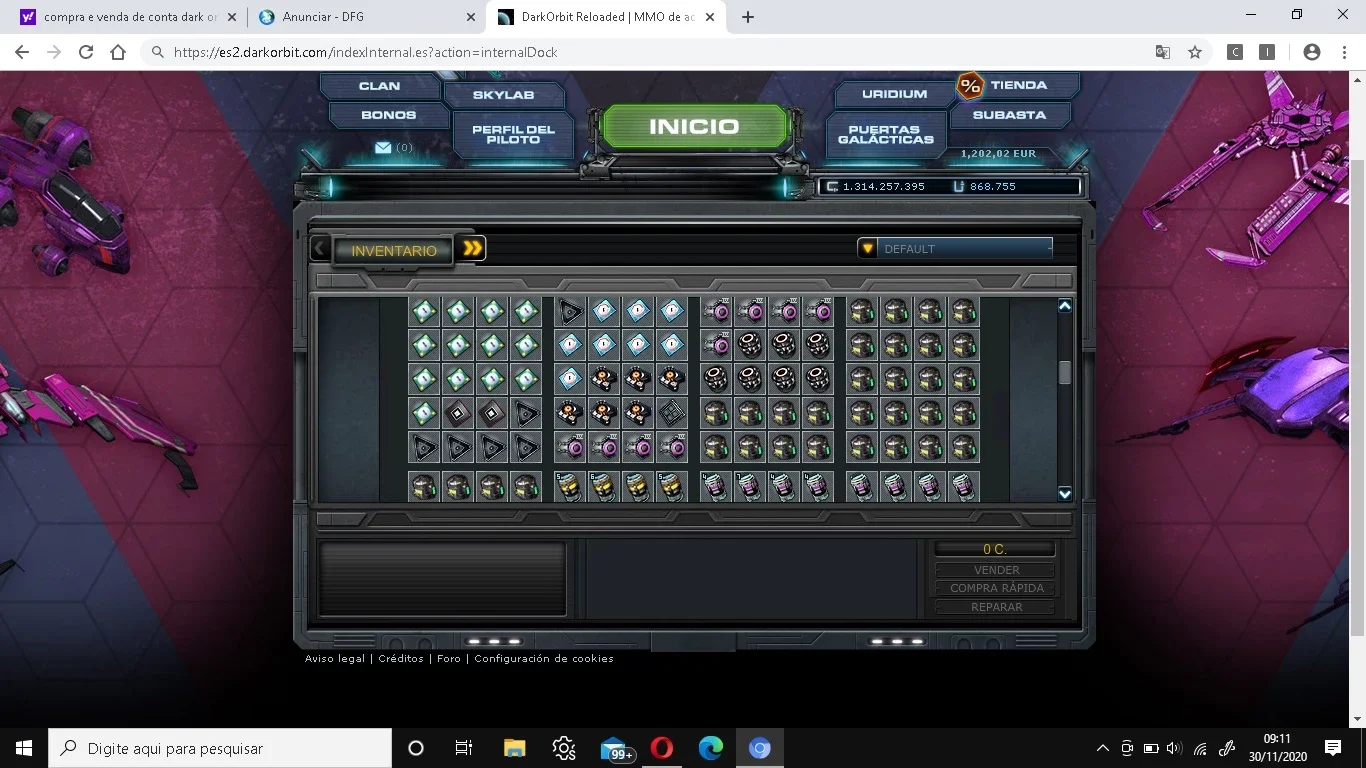Open PERFIL DEL PILOTO
Viewport: 1366px width, 768px height.
514,134
